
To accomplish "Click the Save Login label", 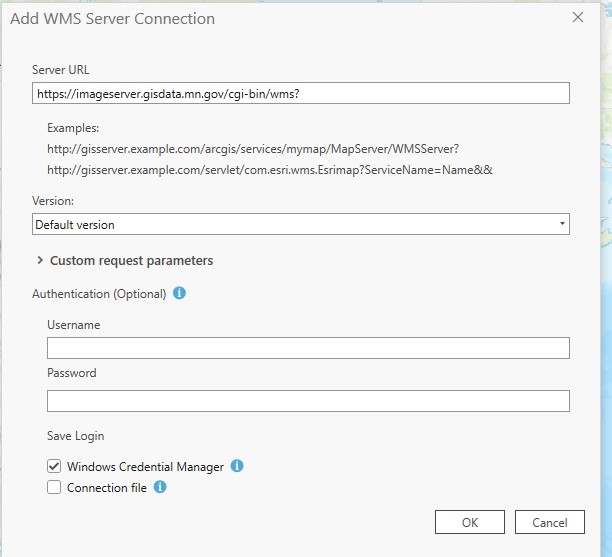I will click(x=76, y=436).
